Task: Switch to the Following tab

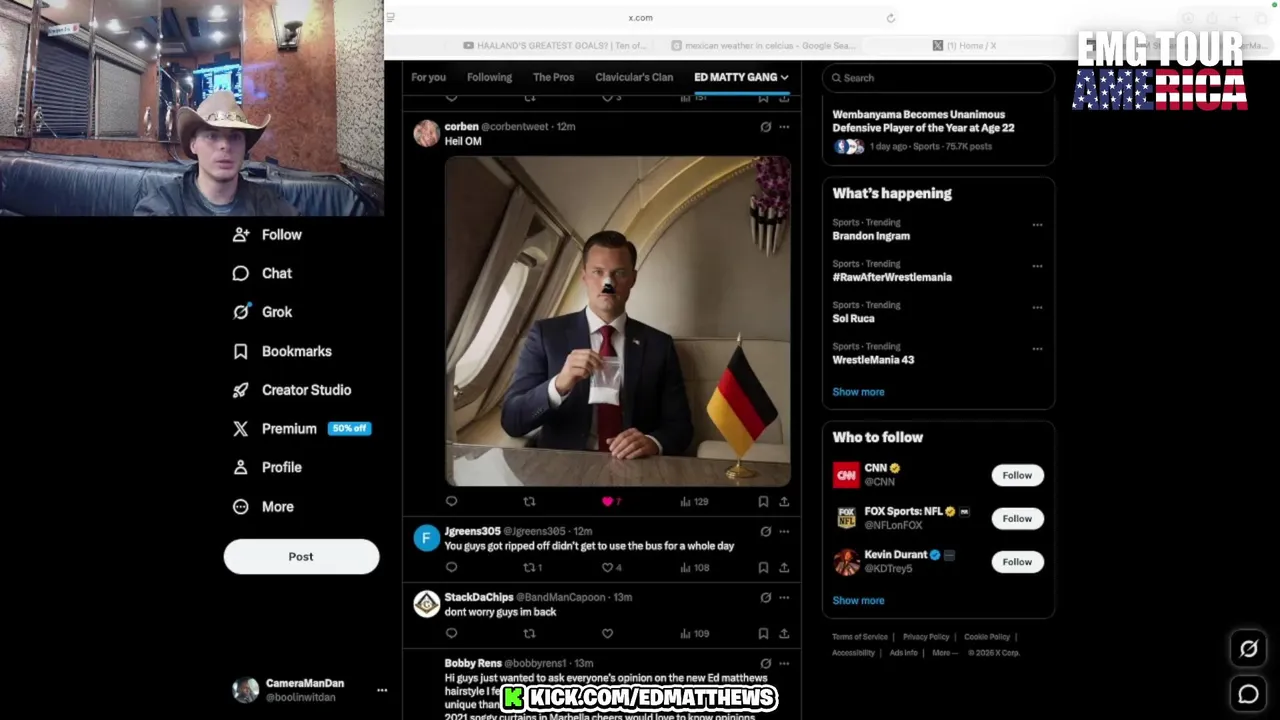Action: click(x=489, y=77)
